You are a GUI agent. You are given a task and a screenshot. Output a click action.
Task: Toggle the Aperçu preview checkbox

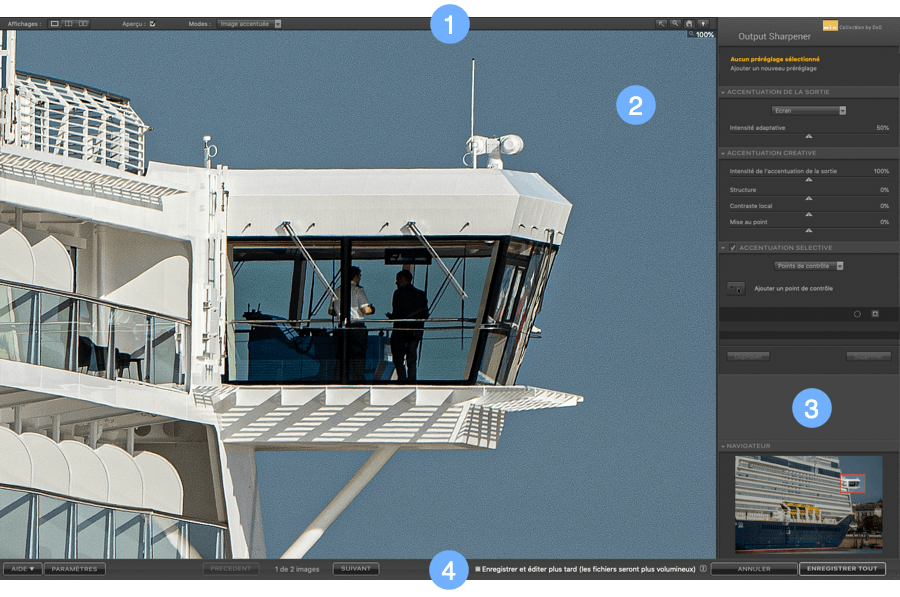tap(153, 24)
